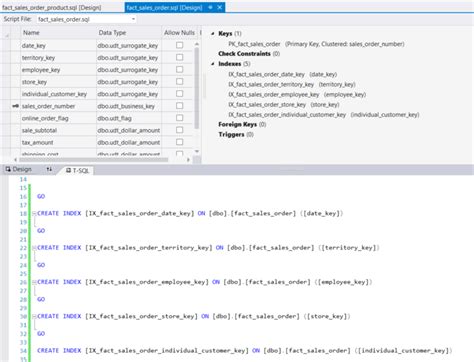474x362 pixels.
Task: Select the fact_sales_order.sql Design tab
Action: tap(164, 7)
